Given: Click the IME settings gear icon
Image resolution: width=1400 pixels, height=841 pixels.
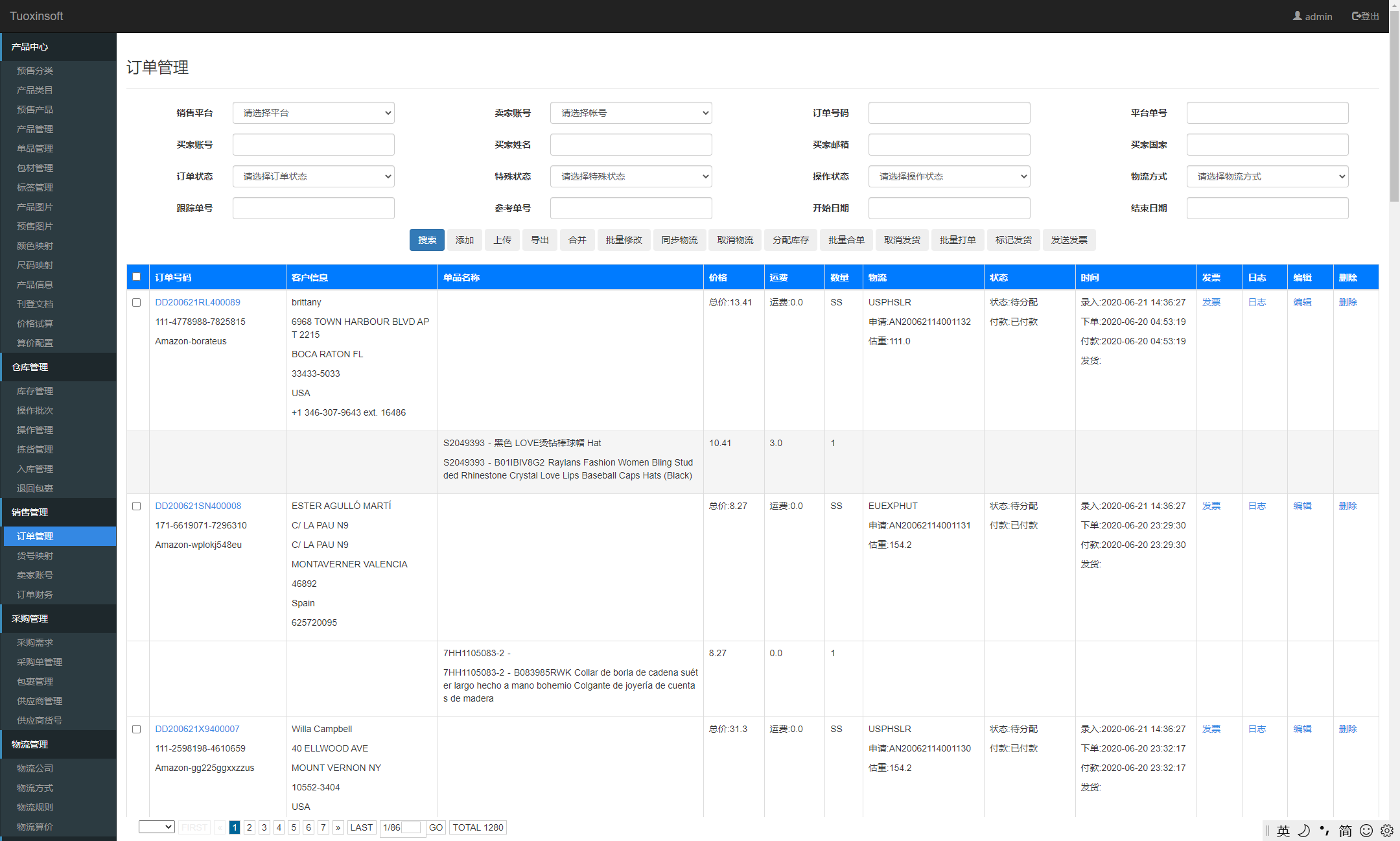Looking at the screenshot, I should click(1387, 831).
